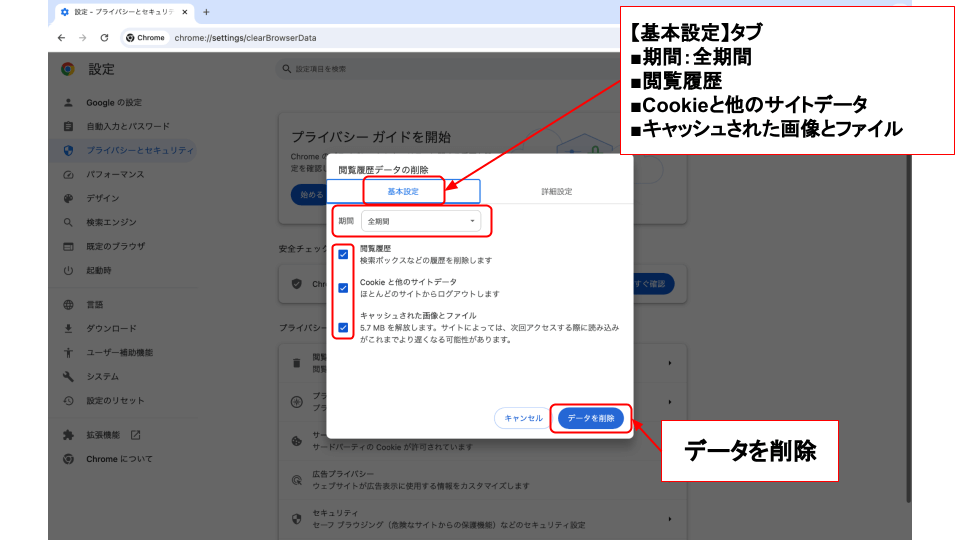
Task: Click the ダウンロード download icon in sidebar
Action: (68, 328)
